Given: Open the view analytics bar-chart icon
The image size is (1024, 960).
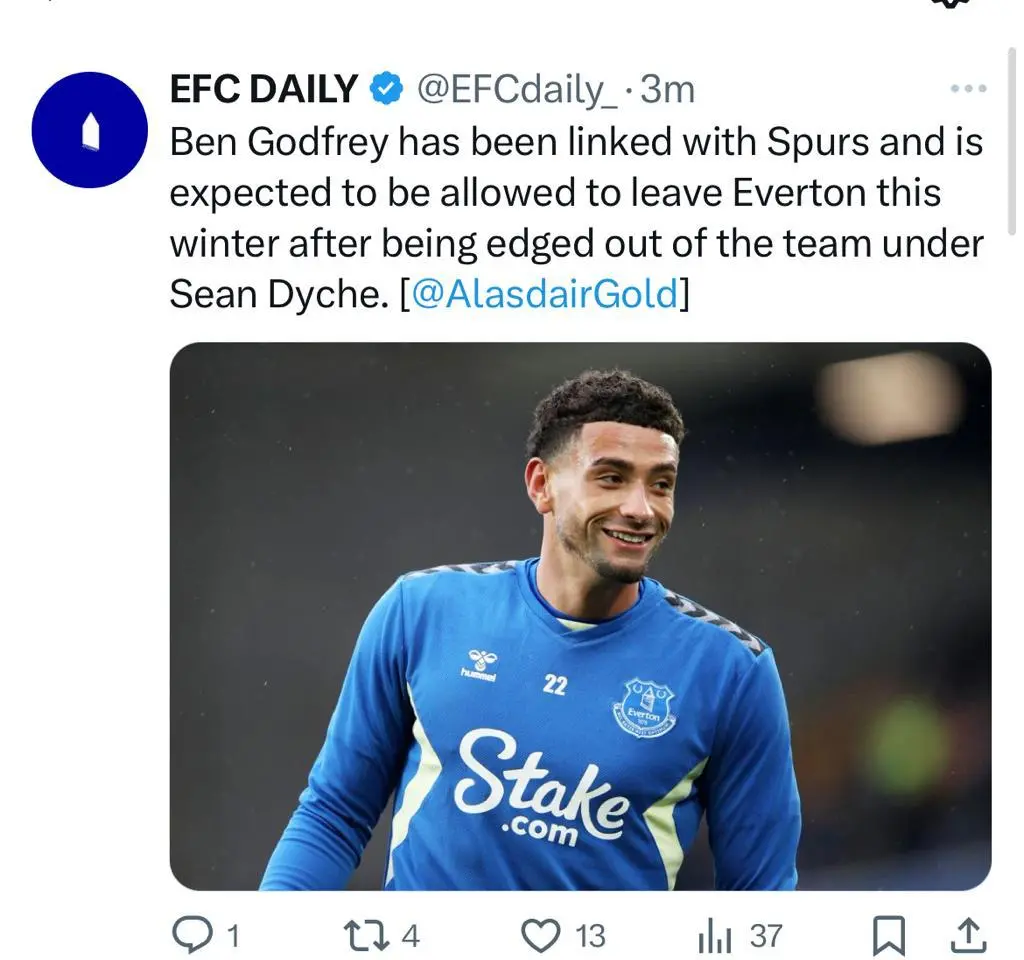Looking at the screenshot, I should tap(714, 937).
